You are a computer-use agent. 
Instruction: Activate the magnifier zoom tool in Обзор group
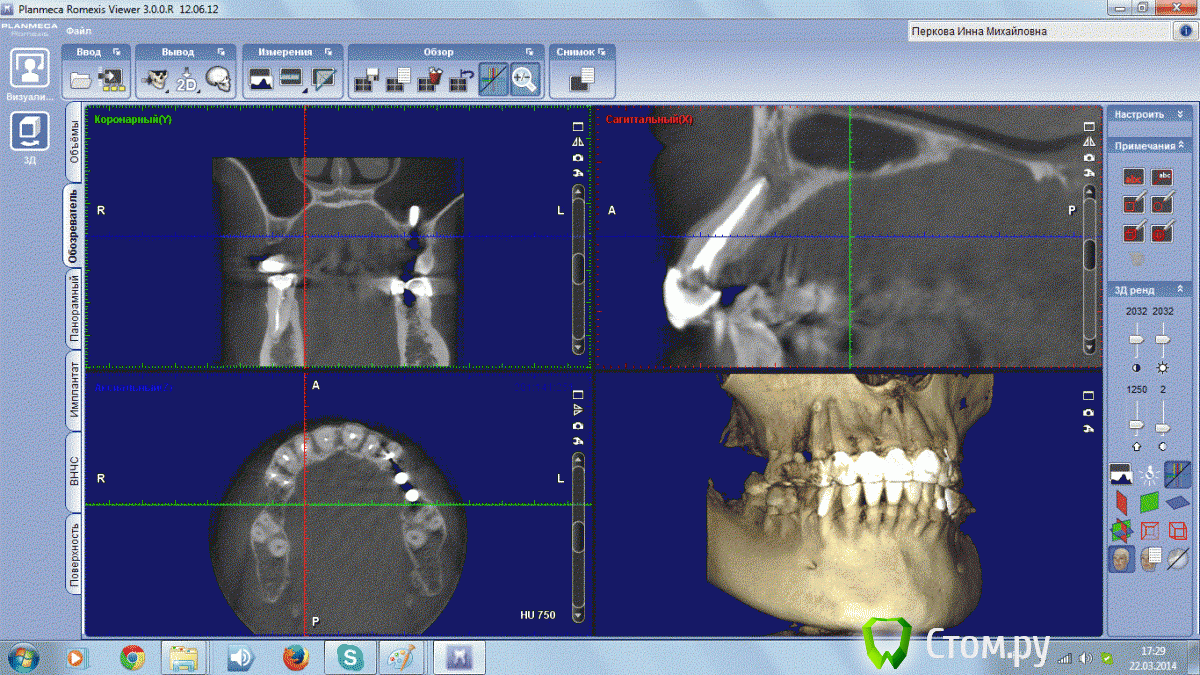tap(524, 80)
